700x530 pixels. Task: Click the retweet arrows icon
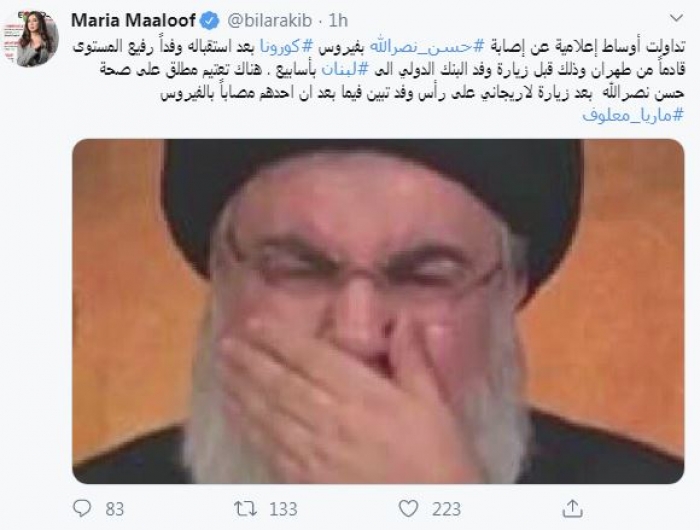[x=246, y=508]
